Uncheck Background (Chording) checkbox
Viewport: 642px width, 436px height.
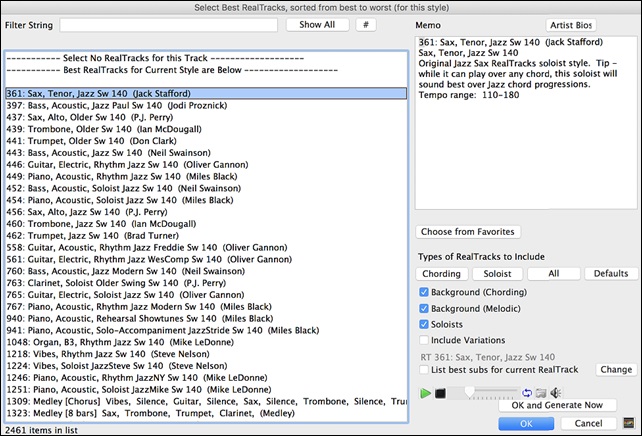(424, 292)
